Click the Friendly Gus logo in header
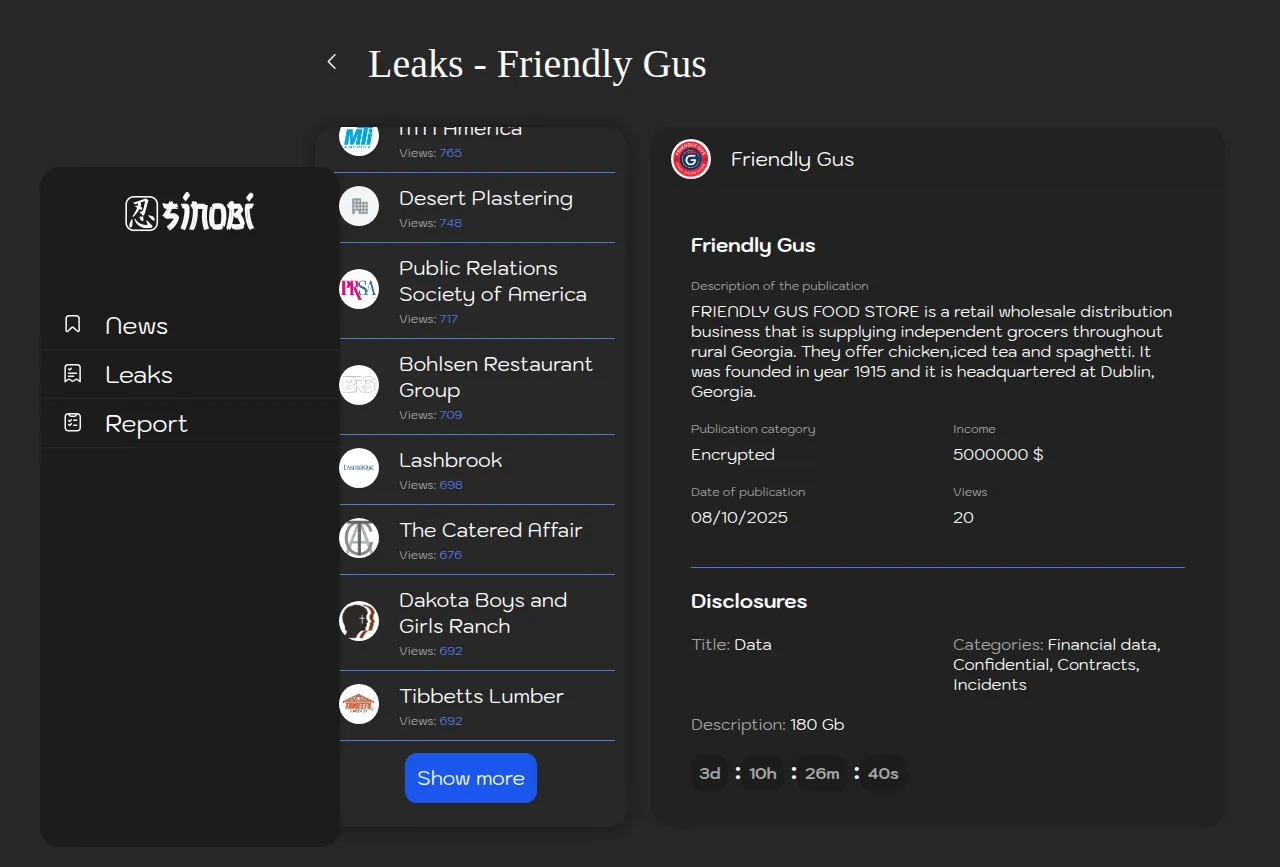Viewport: 1280px width, 867px height. pyautogui.click(x=691, y=159)
